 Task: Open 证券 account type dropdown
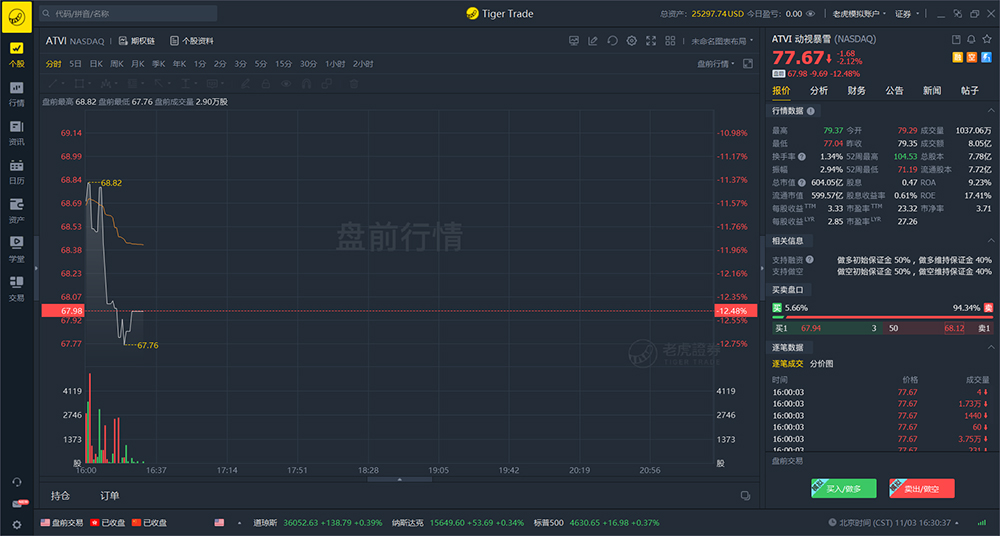(x=907, y=13)
